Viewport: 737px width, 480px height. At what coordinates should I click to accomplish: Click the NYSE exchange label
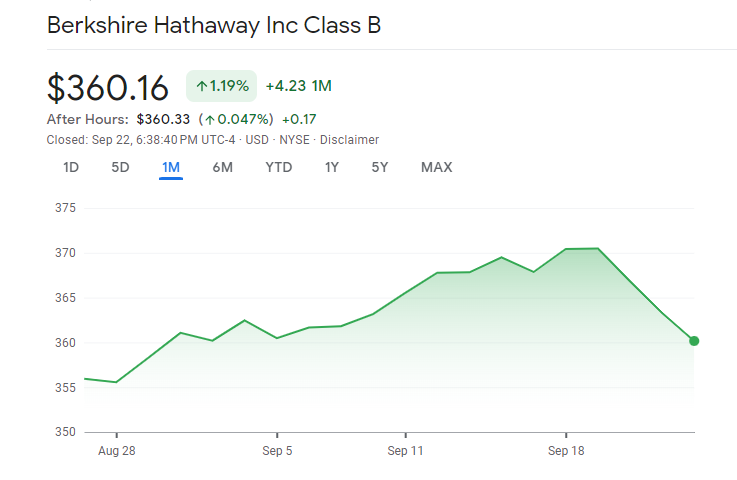click(x=295, y=140)
